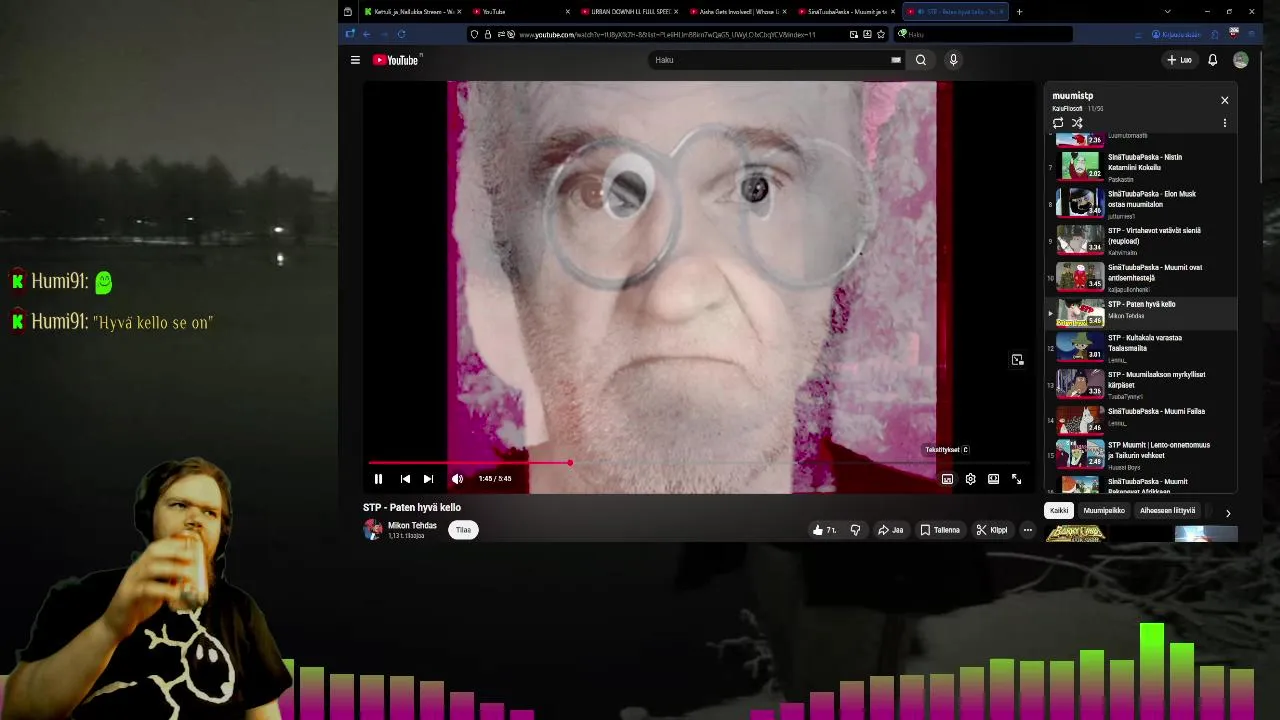Switch to the 'URBAN DOWNHILL FULL SPEED' tab

pos(629,12)
